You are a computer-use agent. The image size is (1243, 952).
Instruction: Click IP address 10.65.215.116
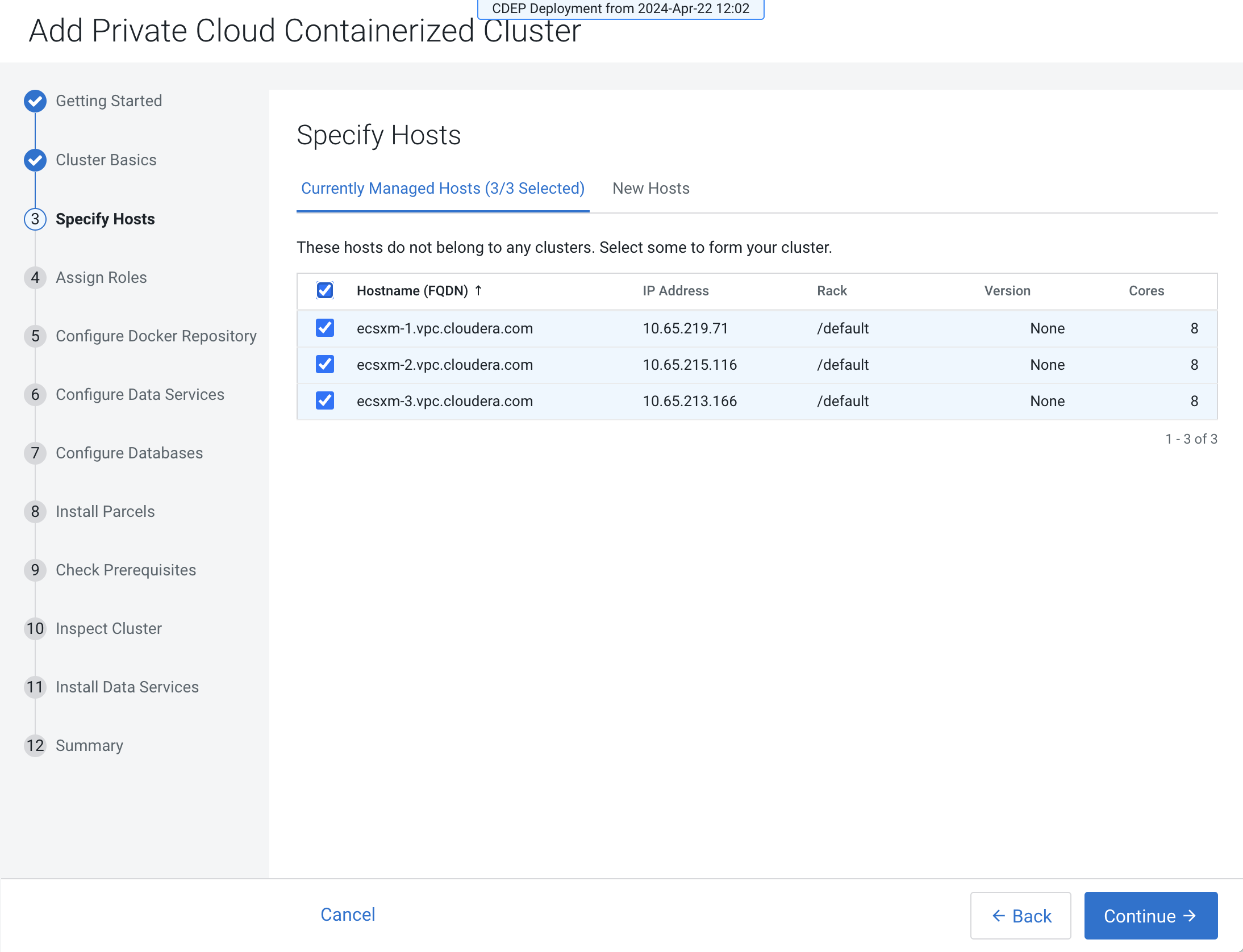690,365
